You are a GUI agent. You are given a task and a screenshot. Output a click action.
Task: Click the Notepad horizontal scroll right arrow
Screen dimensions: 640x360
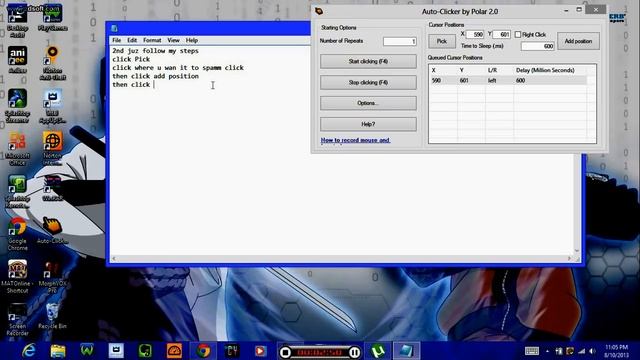[569, 258]
